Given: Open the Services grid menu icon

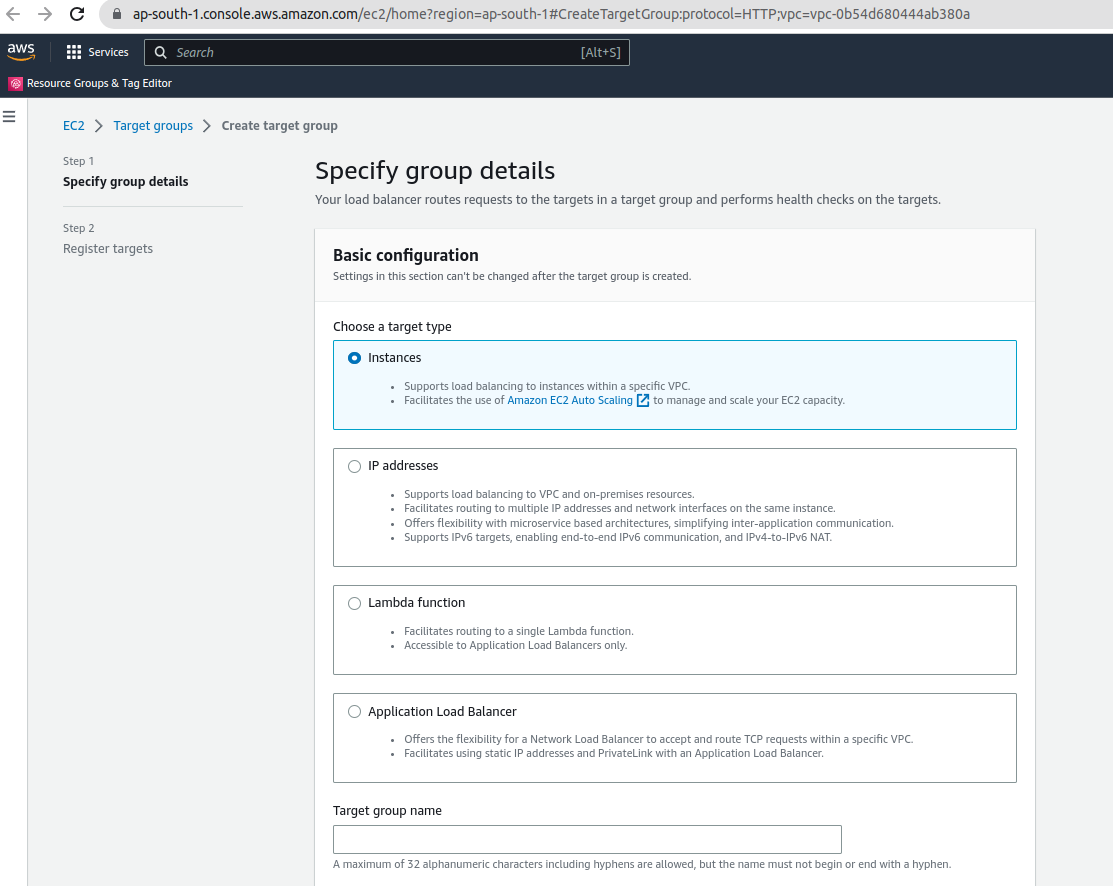Looking at the screenshot, I should tap(74, 53).
